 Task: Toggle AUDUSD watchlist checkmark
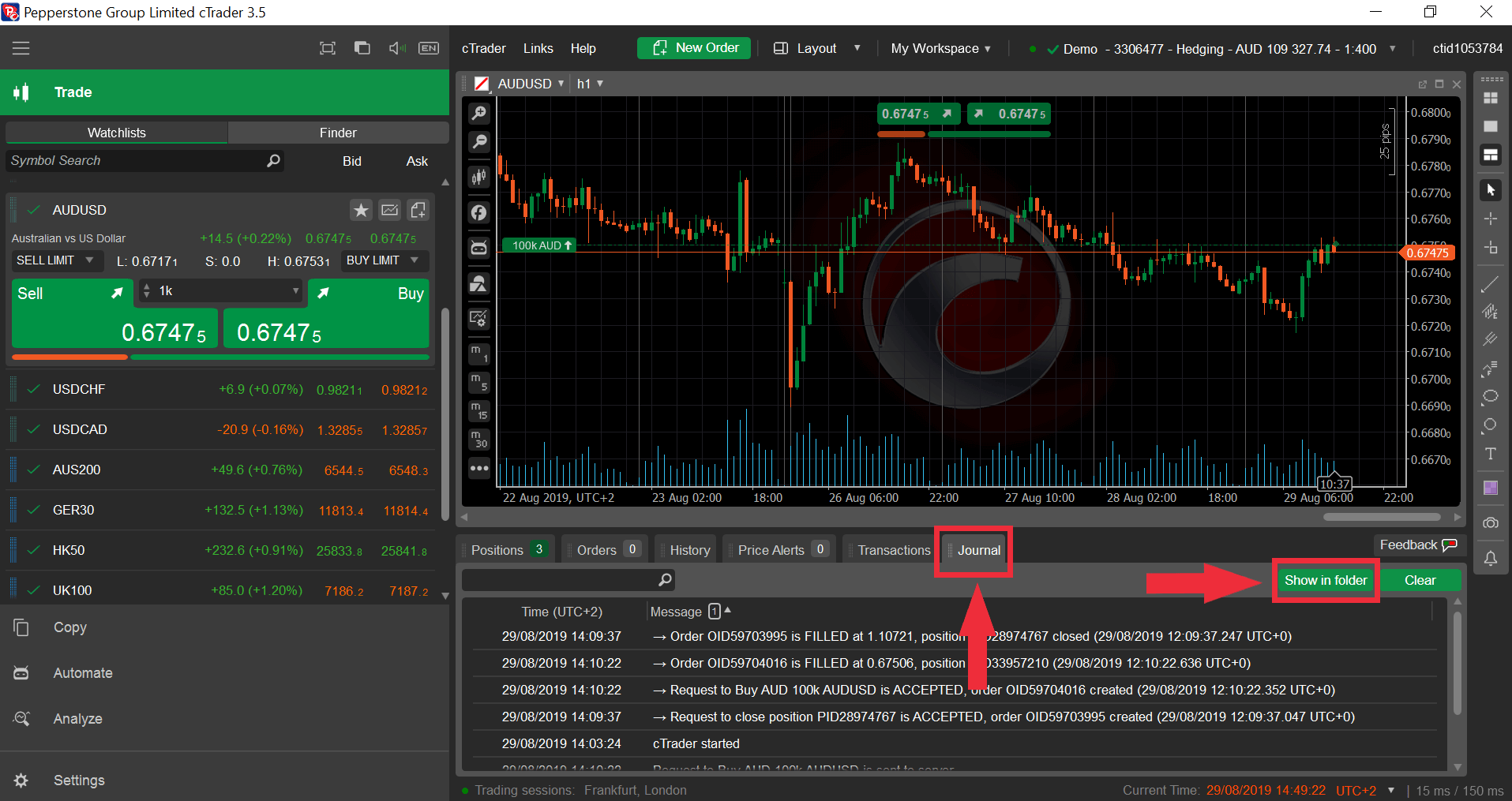(33, 210)
